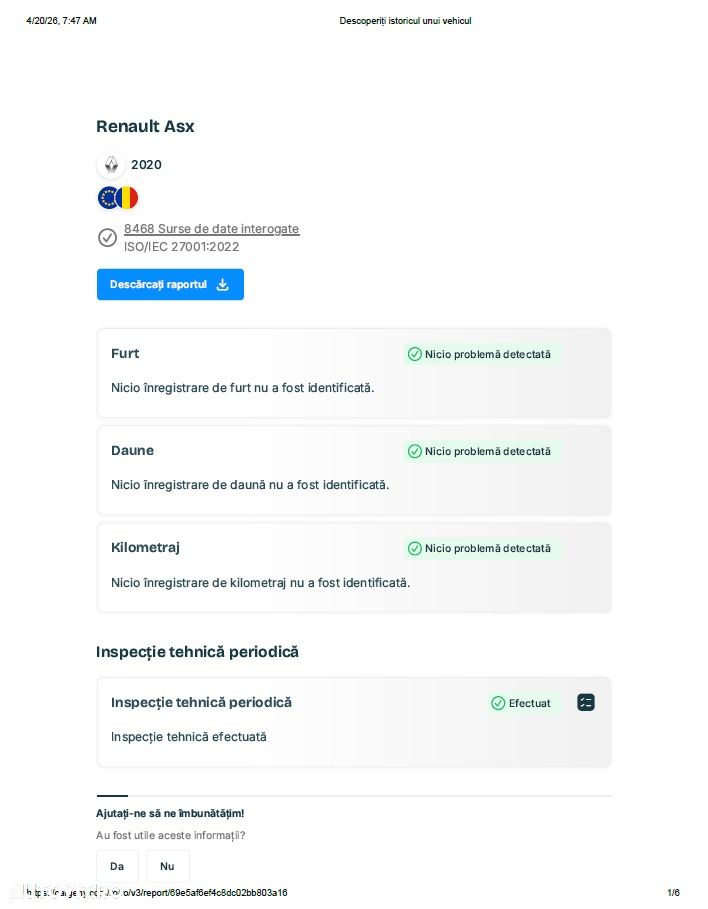Click the checkmark icon beside data sources
The image size is (708, 909).
pyautogui.click(x=107, y=238)
